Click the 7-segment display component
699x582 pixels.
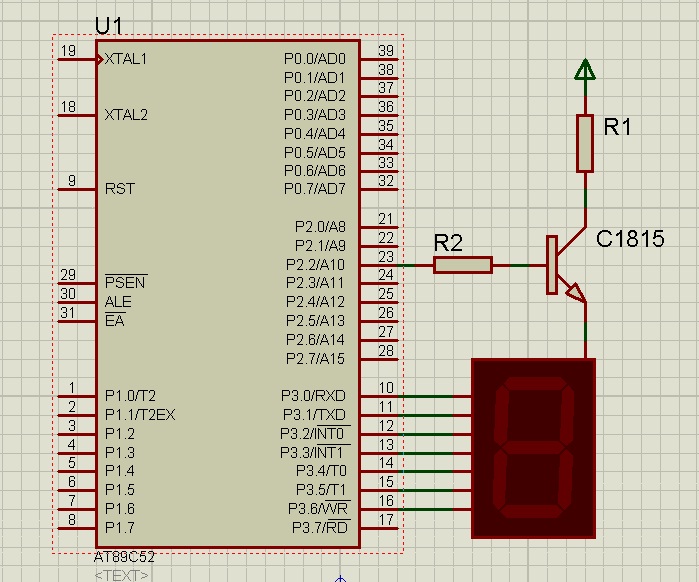click(x=534, y=448)
